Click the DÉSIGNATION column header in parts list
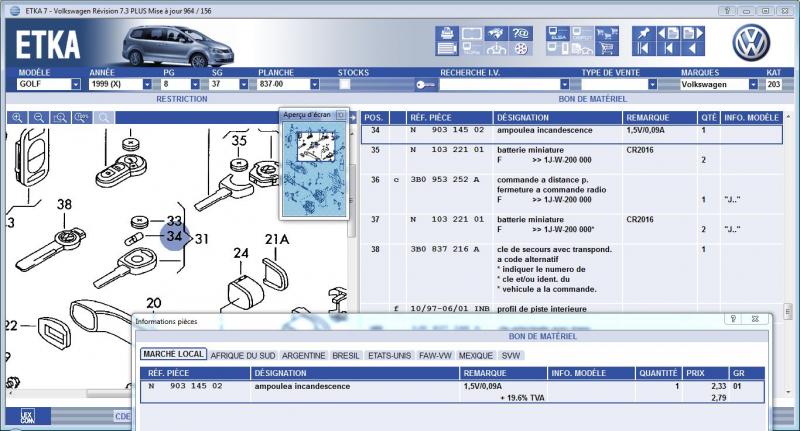 (x=557, y=118)
